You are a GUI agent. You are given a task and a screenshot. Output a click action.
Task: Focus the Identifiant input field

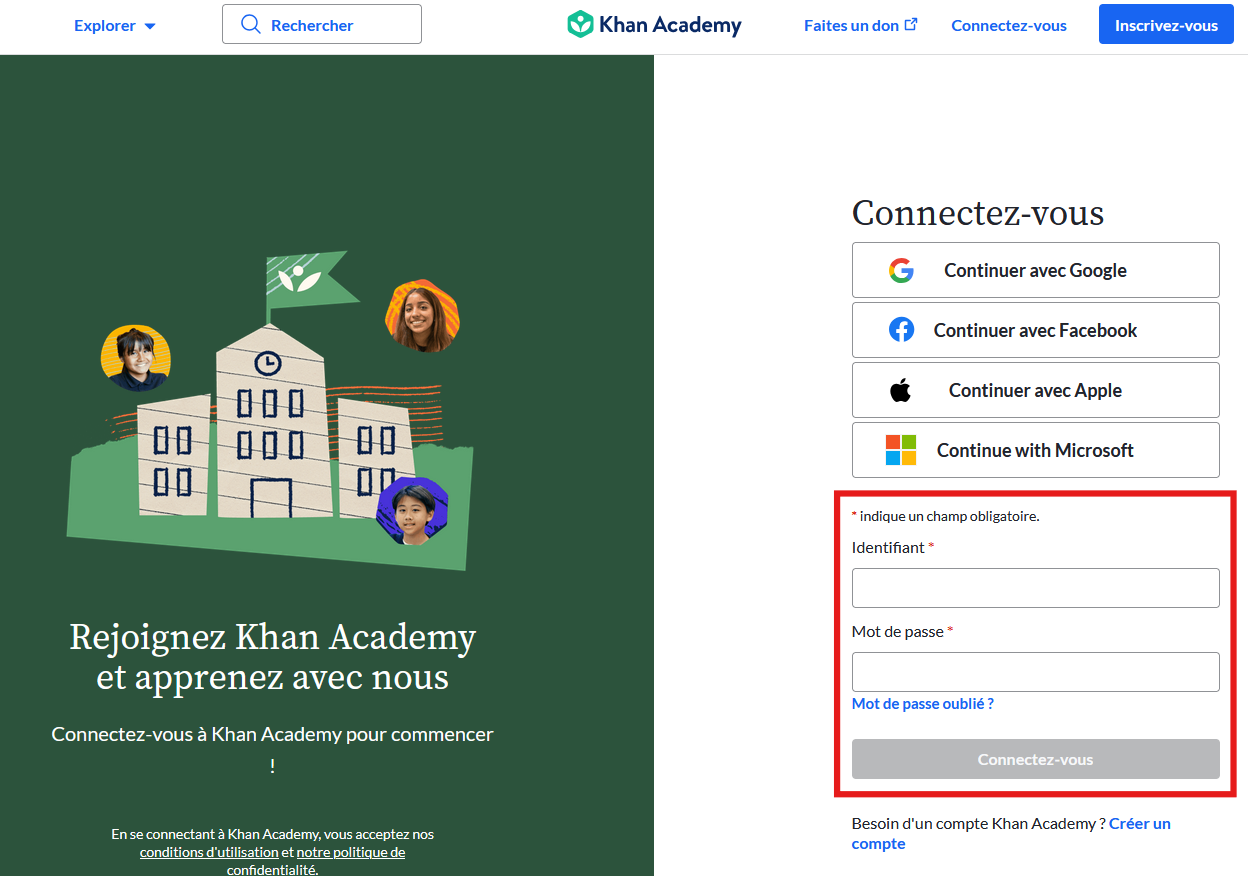click(x=1036, y=588)
